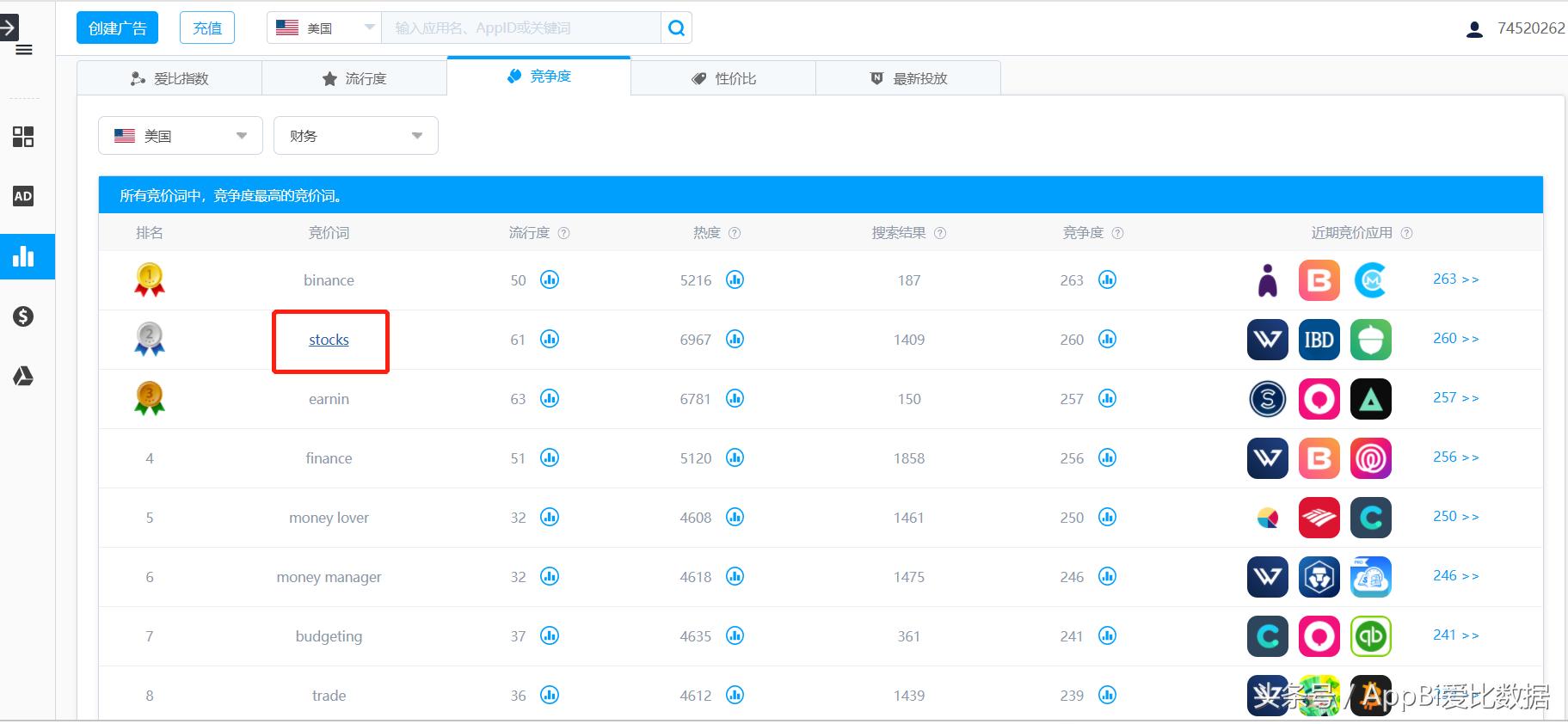Image resolution: width=1568 pixels, height=724 pixels.
Task: Open the stocks keyword link
Action: (329, 340)
